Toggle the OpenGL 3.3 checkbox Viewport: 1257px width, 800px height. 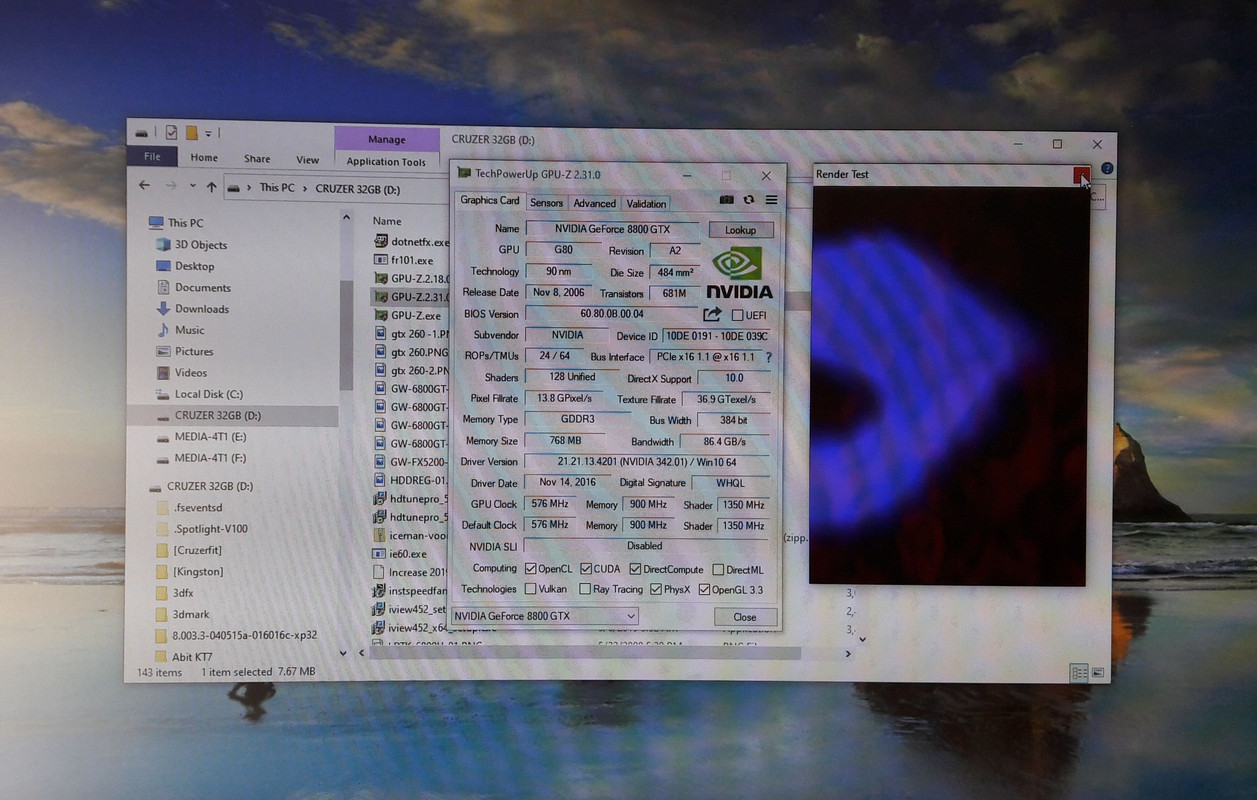704,589
